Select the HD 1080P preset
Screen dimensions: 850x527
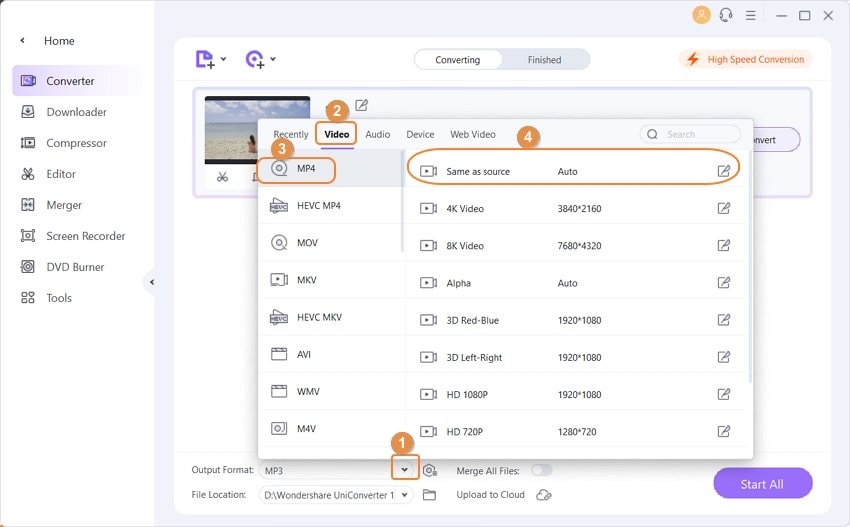[x=576, y=395]
